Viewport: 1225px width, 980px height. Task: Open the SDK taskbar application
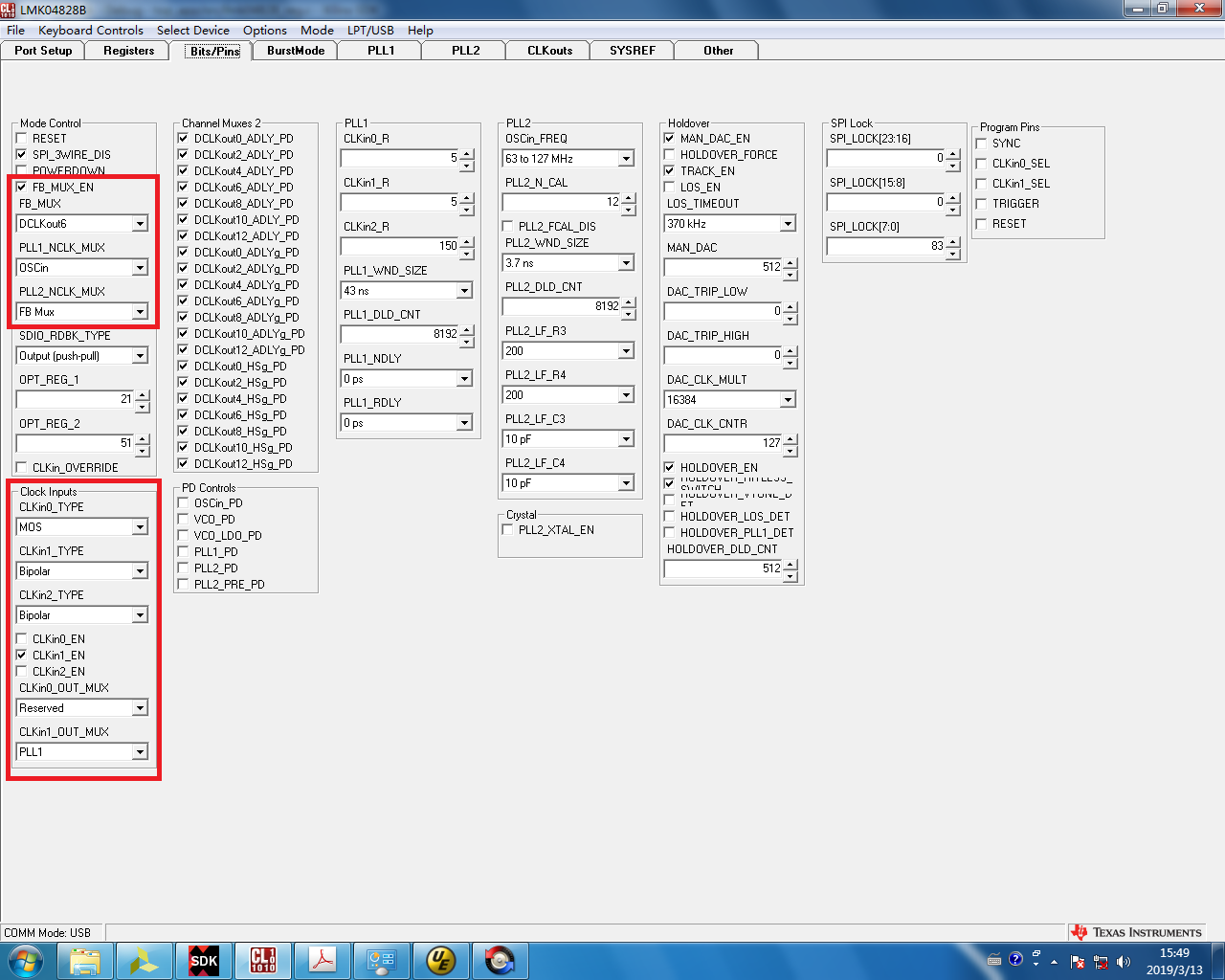click(x=204, y=960)
